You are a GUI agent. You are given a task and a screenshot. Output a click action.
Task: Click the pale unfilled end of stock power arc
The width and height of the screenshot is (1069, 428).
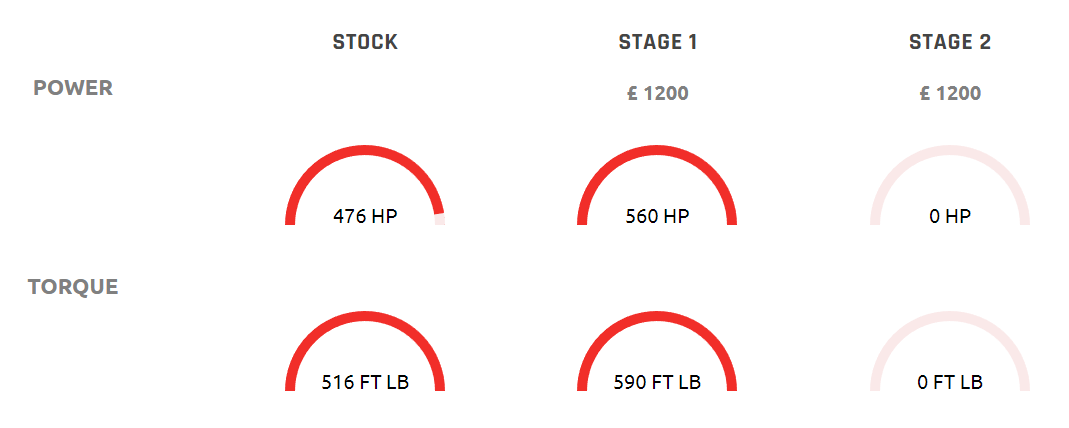coord(440,219)
